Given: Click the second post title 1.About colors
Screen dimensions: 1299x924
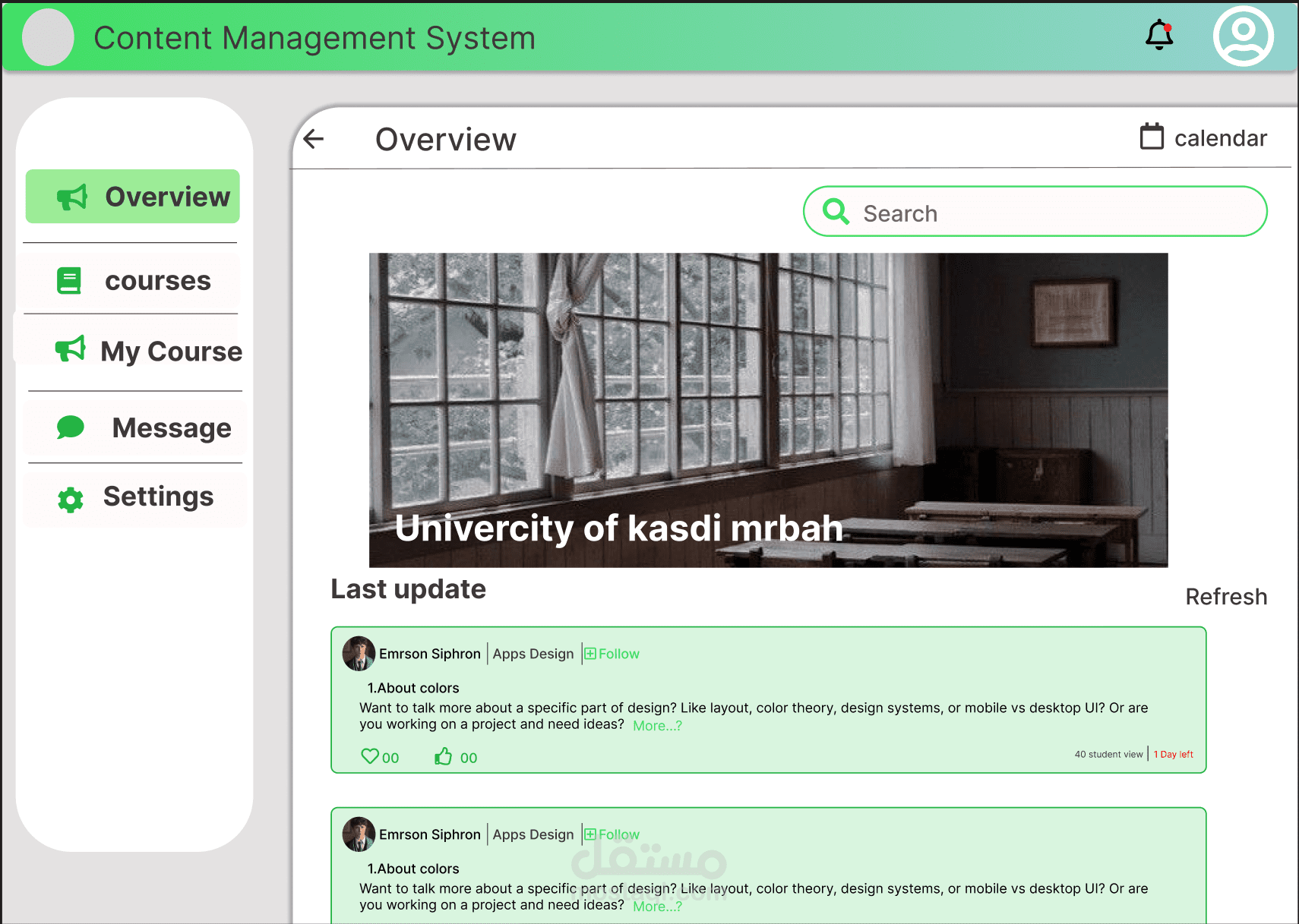Looking at the screenshot, I should pos(413,869).
